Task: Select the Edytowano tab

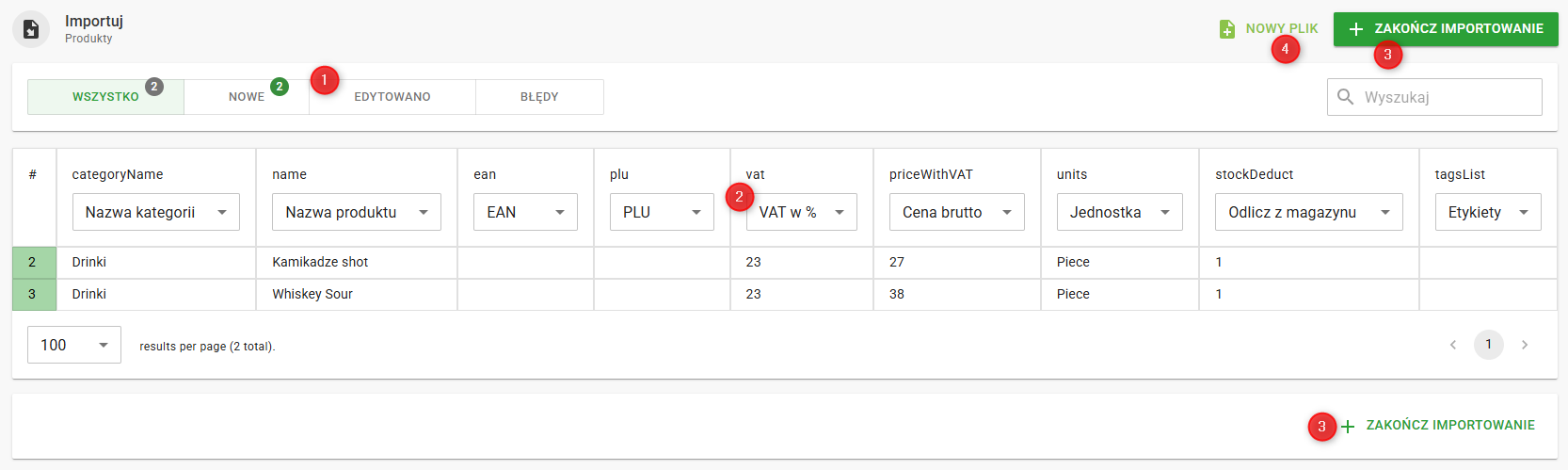Action: 392,97
